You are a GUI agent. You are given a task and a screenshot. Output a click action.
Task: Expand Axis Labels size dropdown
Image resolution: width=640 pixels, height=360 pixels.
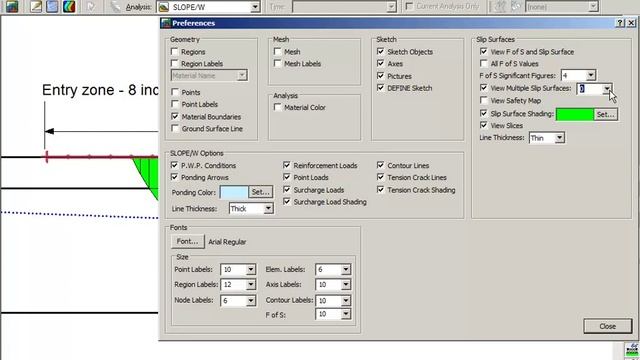[345, 284]
